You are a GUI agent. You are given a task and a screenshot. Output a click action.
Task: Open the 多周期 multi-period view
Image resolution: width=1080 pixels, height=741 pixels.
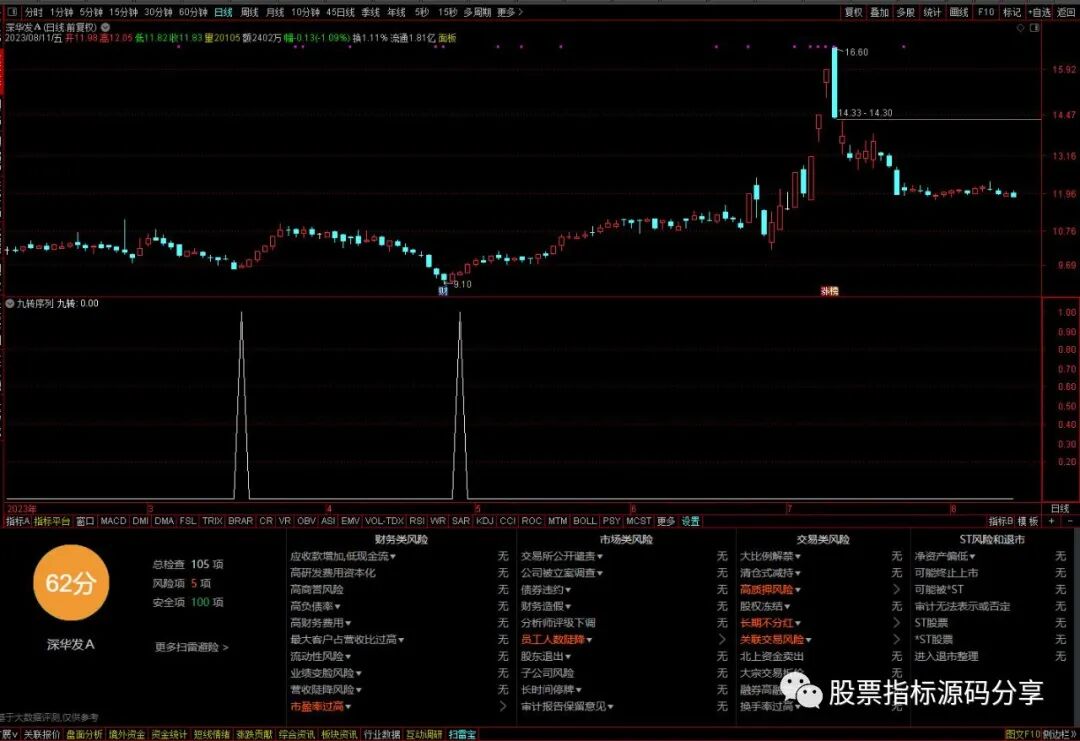[477, 12]
